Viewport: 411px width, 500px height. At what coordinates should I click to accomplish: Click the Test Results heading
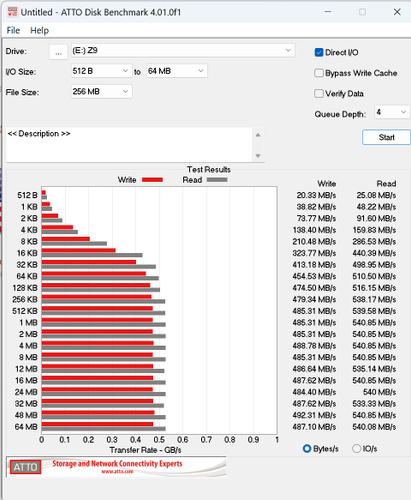click(209, 169)
